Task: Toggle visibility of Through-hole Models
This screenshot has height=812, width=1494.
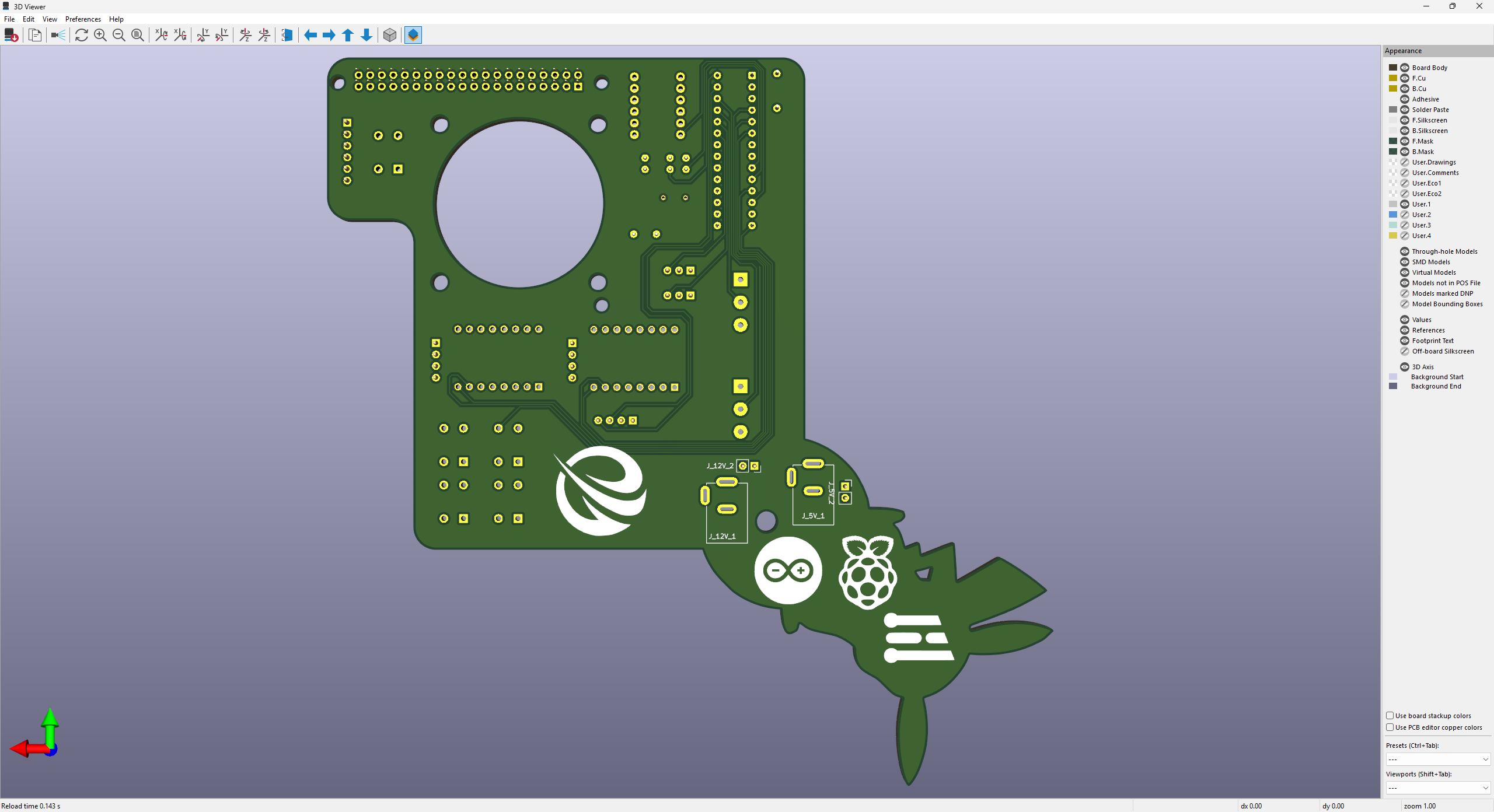Action: [1405, 251]
